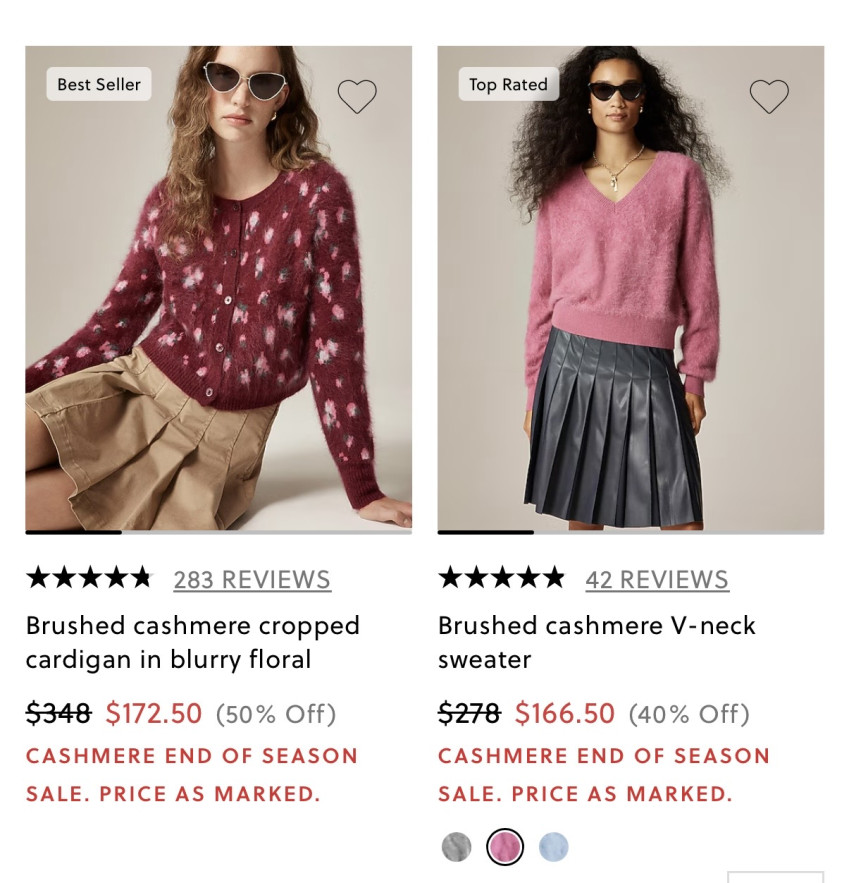This screenshot has height=883, width=849.
Task: Click the cardigan's Cashmere End of Season Sale text
Action: [192, 775]
